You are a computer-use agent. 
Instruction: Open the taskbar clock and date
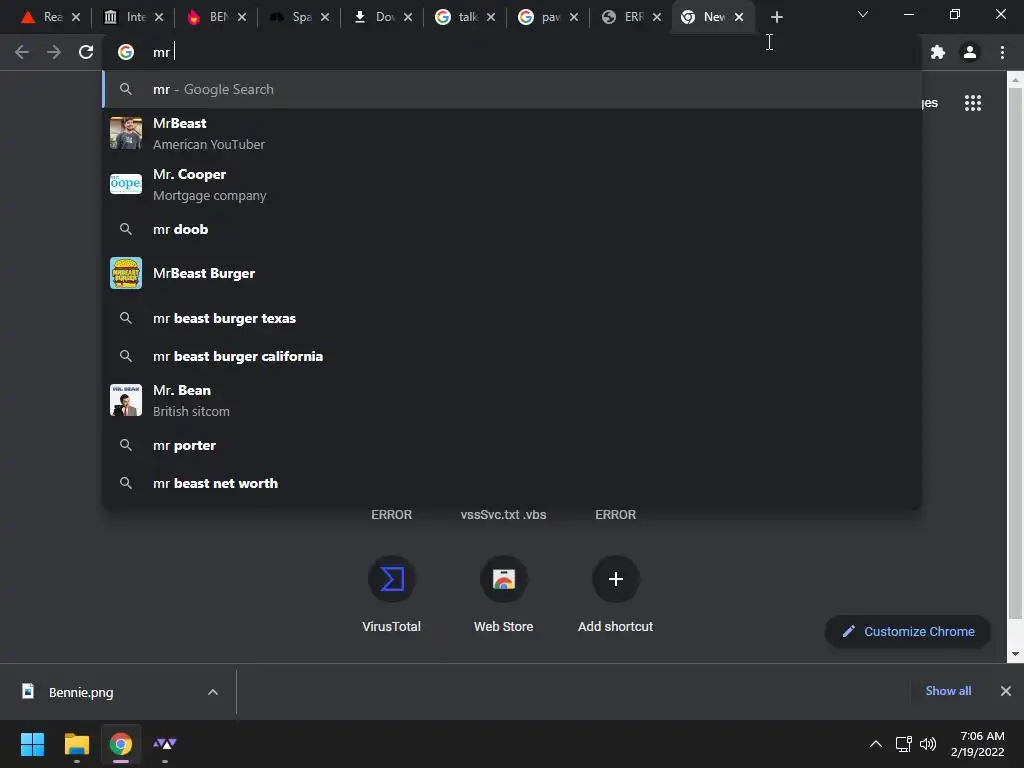point(978,744)
